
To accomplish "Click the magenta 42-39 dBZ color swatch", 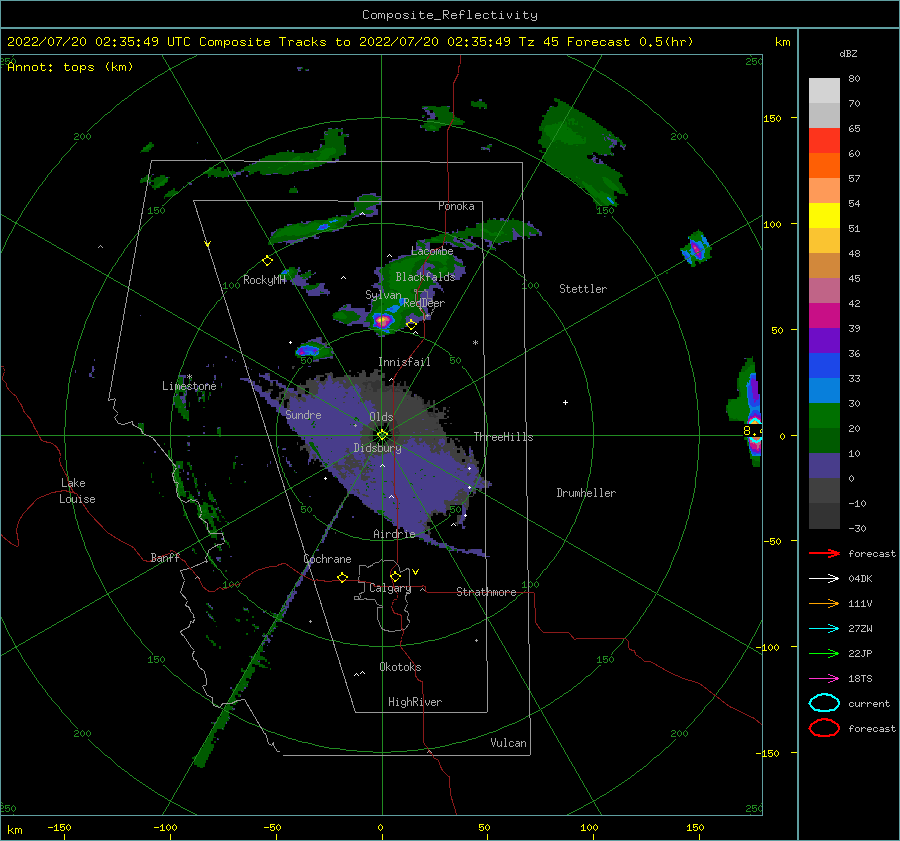I will coord(824,315).
